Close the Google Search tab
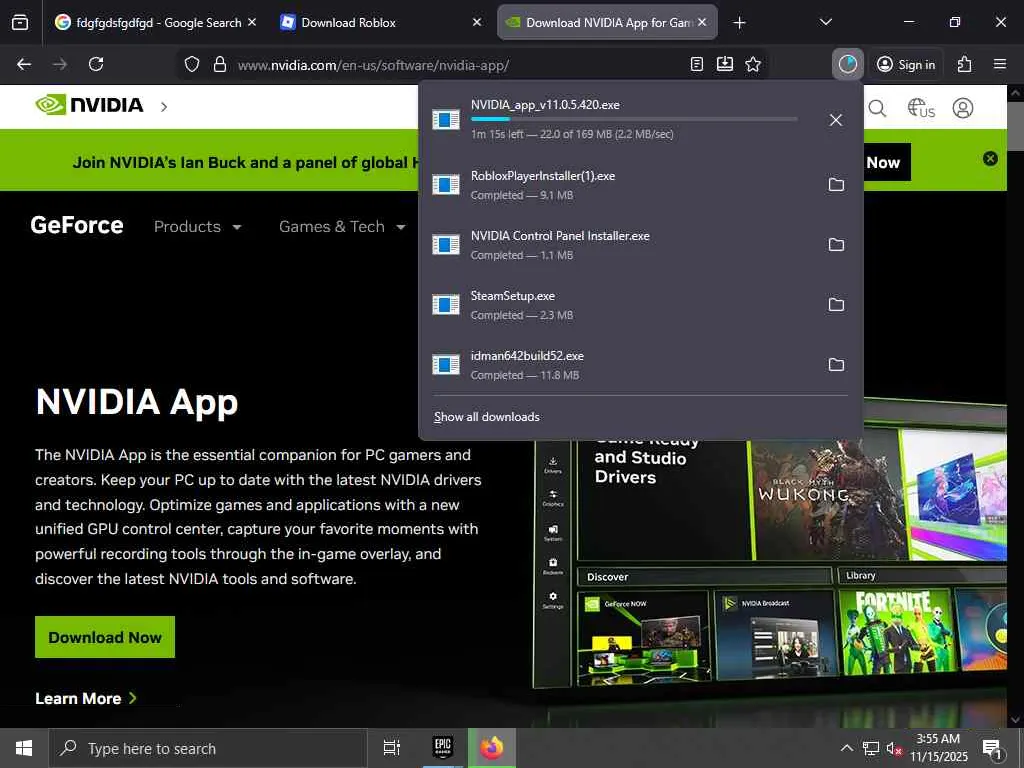Viewport: 1024px width, 768px height. pos(252,22)
